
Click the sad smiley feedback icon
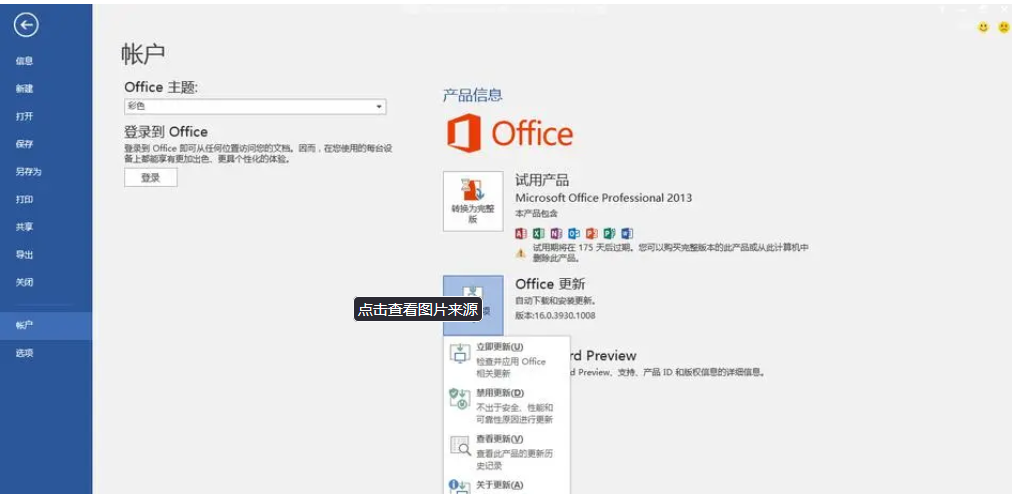point(1004,27)
